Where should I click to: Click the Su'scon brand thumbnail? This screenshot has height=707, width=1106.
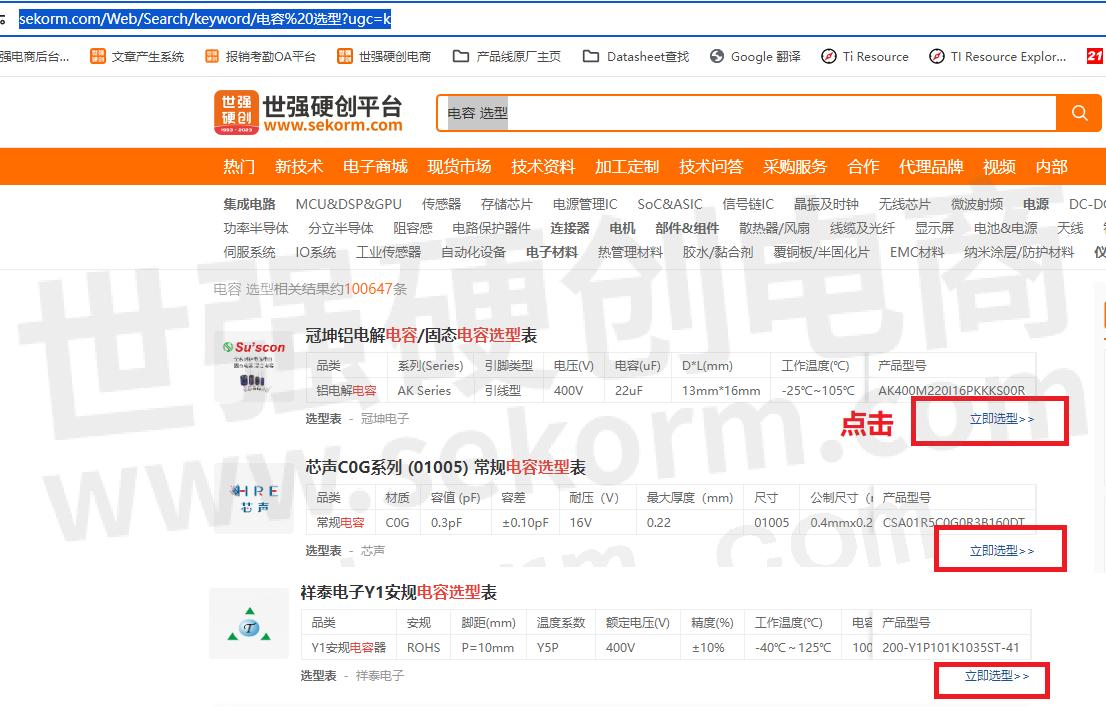(x=254, y=365)
